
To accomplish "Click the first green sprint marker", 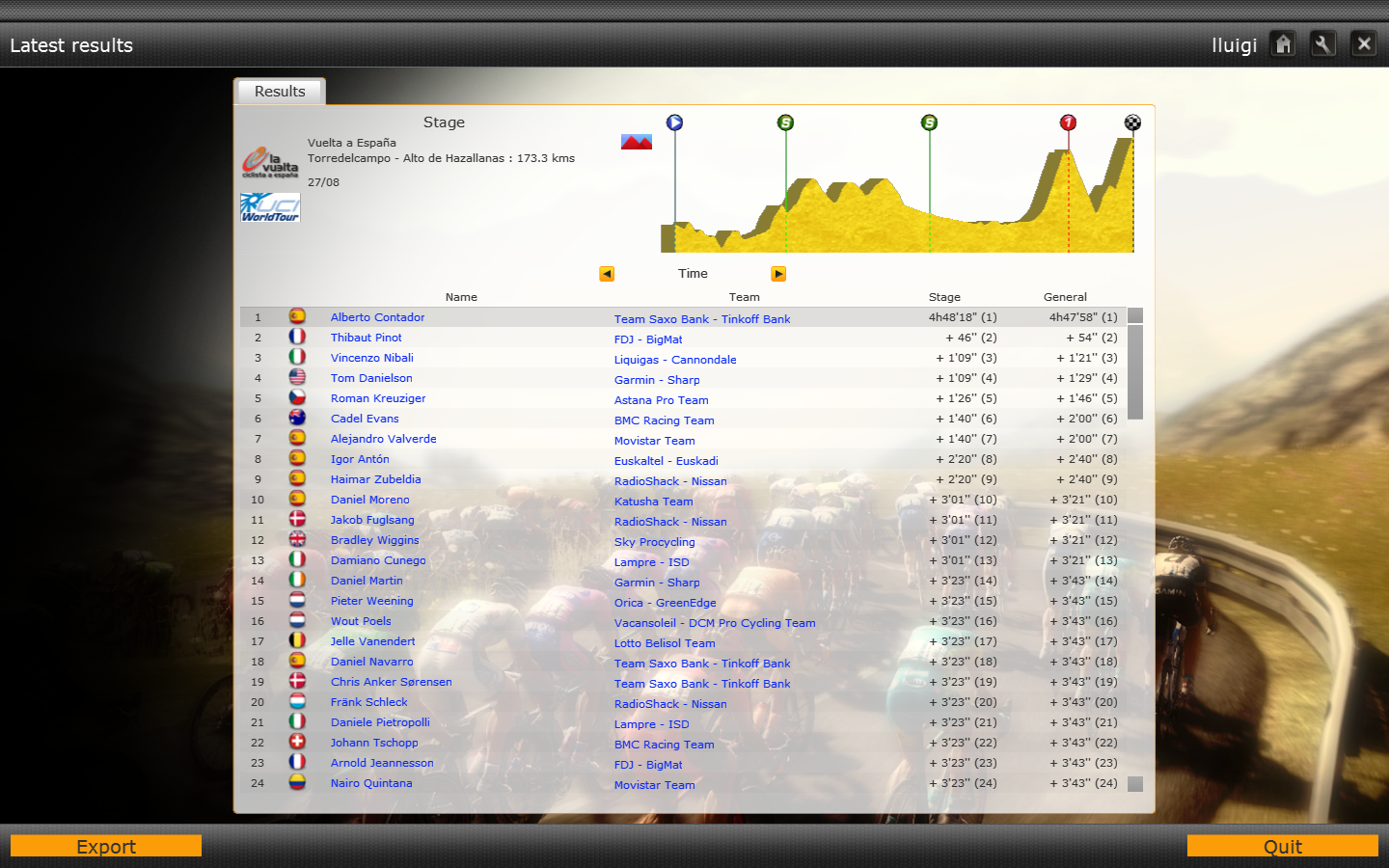I will click(785, 122).
